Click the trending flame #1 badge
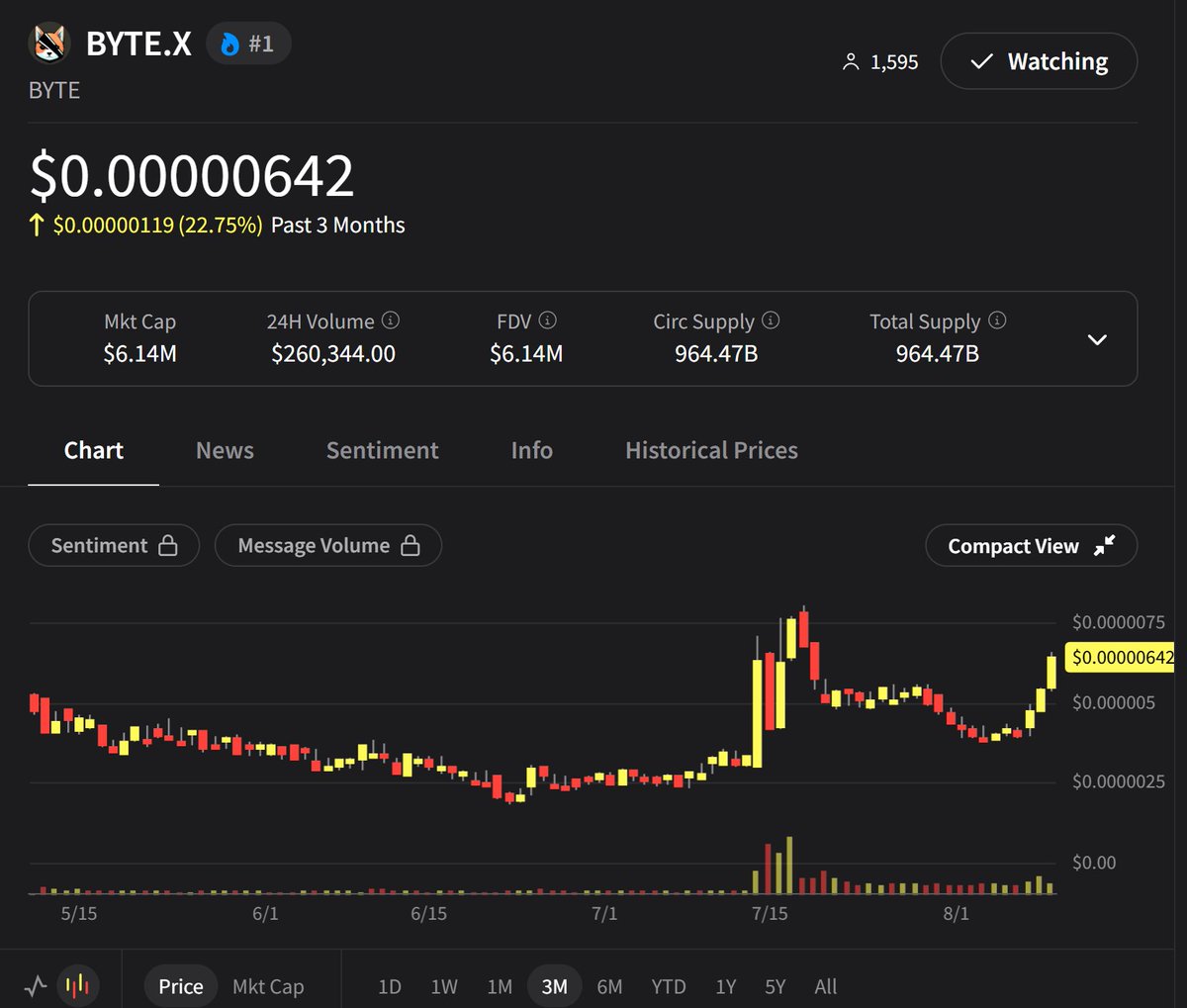The height and width of the screenshot is (1008, 1187). coord(248,45)
